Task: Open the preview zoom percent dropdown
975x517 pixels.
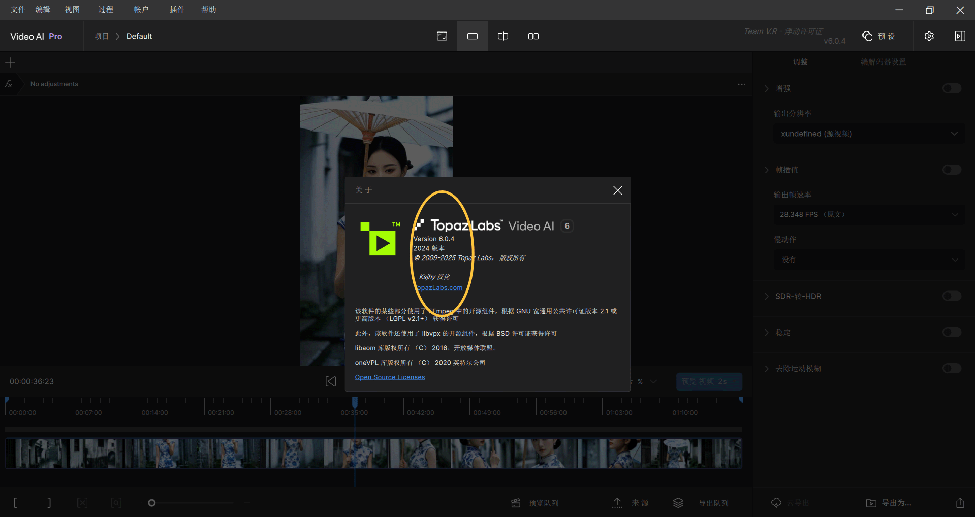Action: click(644, 381)
